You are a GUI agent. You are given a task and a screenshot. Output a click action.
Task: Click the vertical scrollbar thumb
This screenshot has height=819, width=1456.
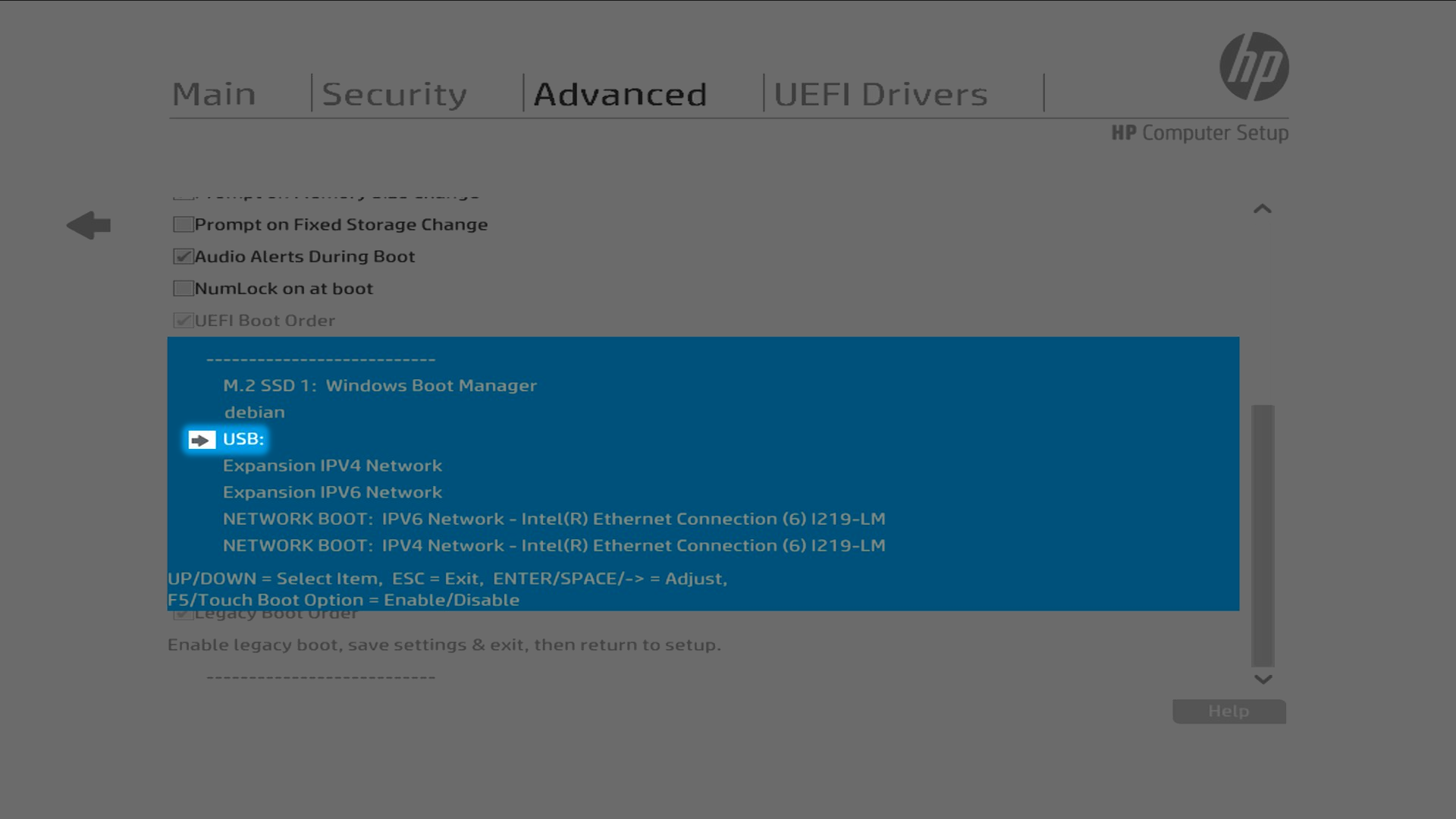(1262, 535)
